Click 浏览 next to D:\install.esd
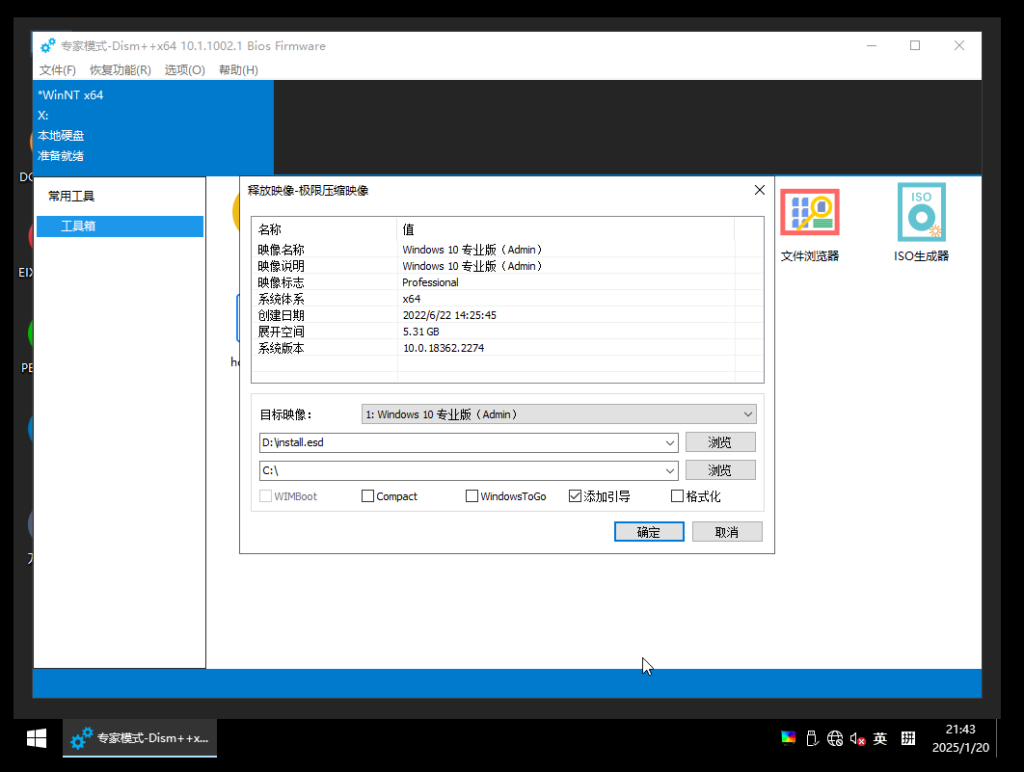Viewport: 1024px width, 772px height. 720,442
